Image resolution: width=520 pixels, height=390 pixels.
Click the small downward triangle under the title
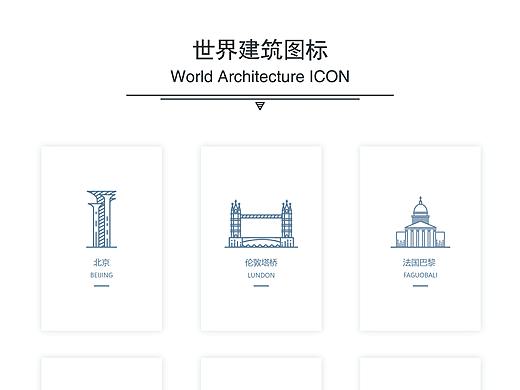260,106
